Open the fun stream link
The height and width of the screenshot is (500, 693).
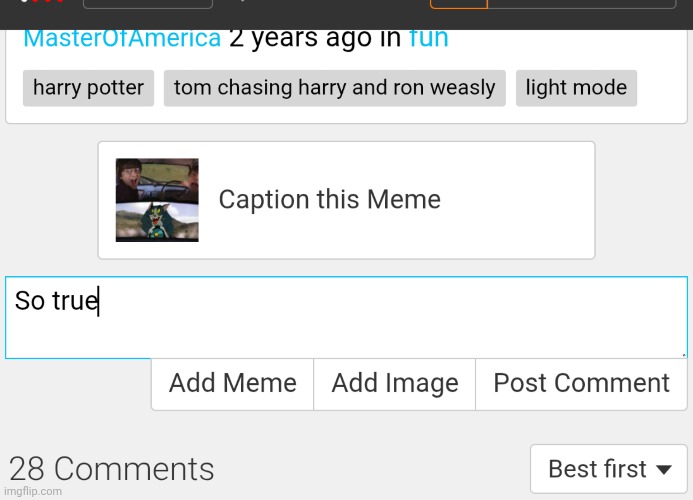pyautogui.click(x=428, y=38)
